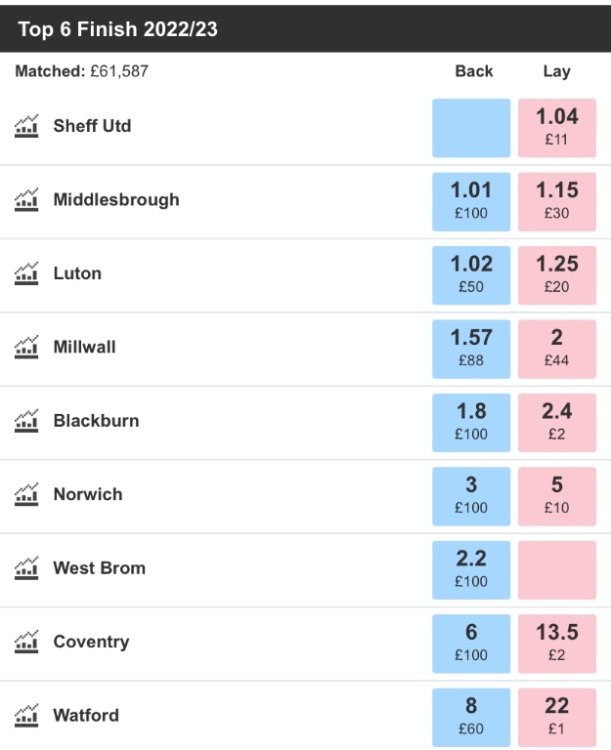Lay Norwich at odds of 5

[557, 496]
